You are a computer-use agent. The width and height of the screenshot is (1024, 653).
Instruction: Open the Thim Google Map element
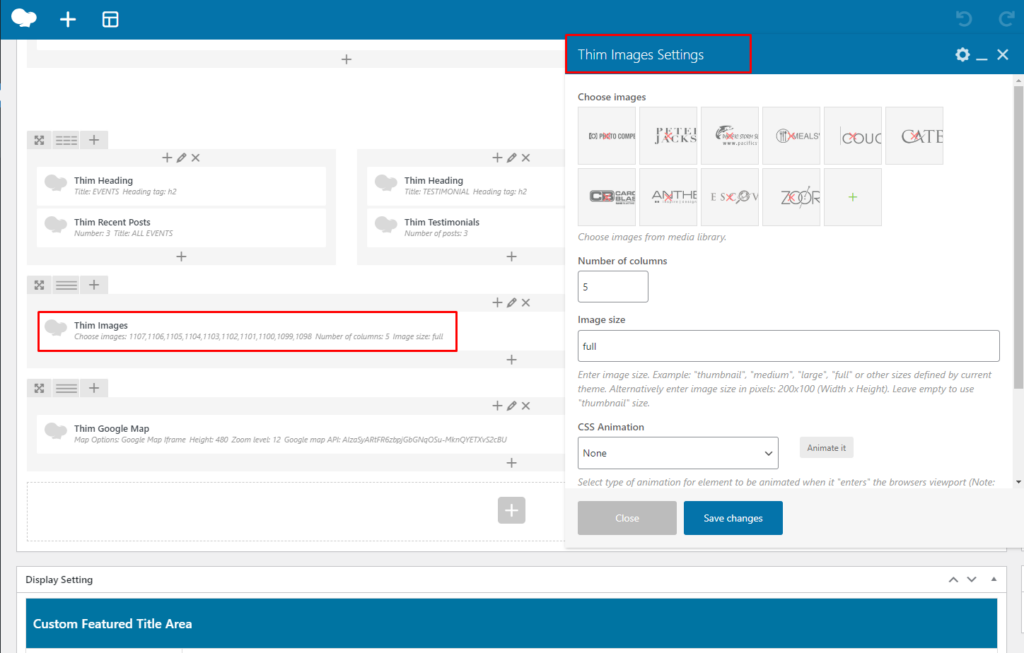click(x=298, y=434)
